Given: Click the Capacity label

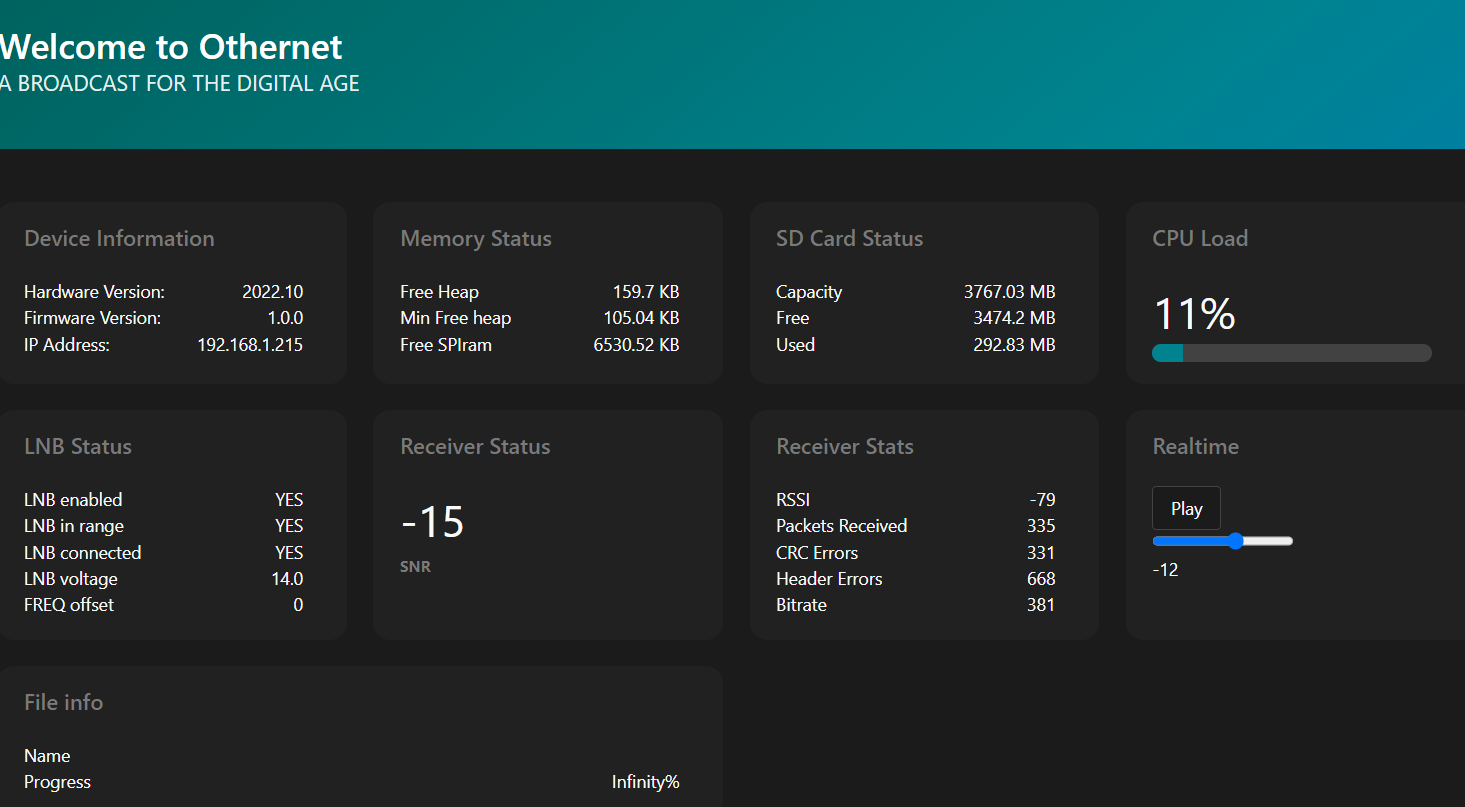Looking at the screenshot, I should coord(809,292).
